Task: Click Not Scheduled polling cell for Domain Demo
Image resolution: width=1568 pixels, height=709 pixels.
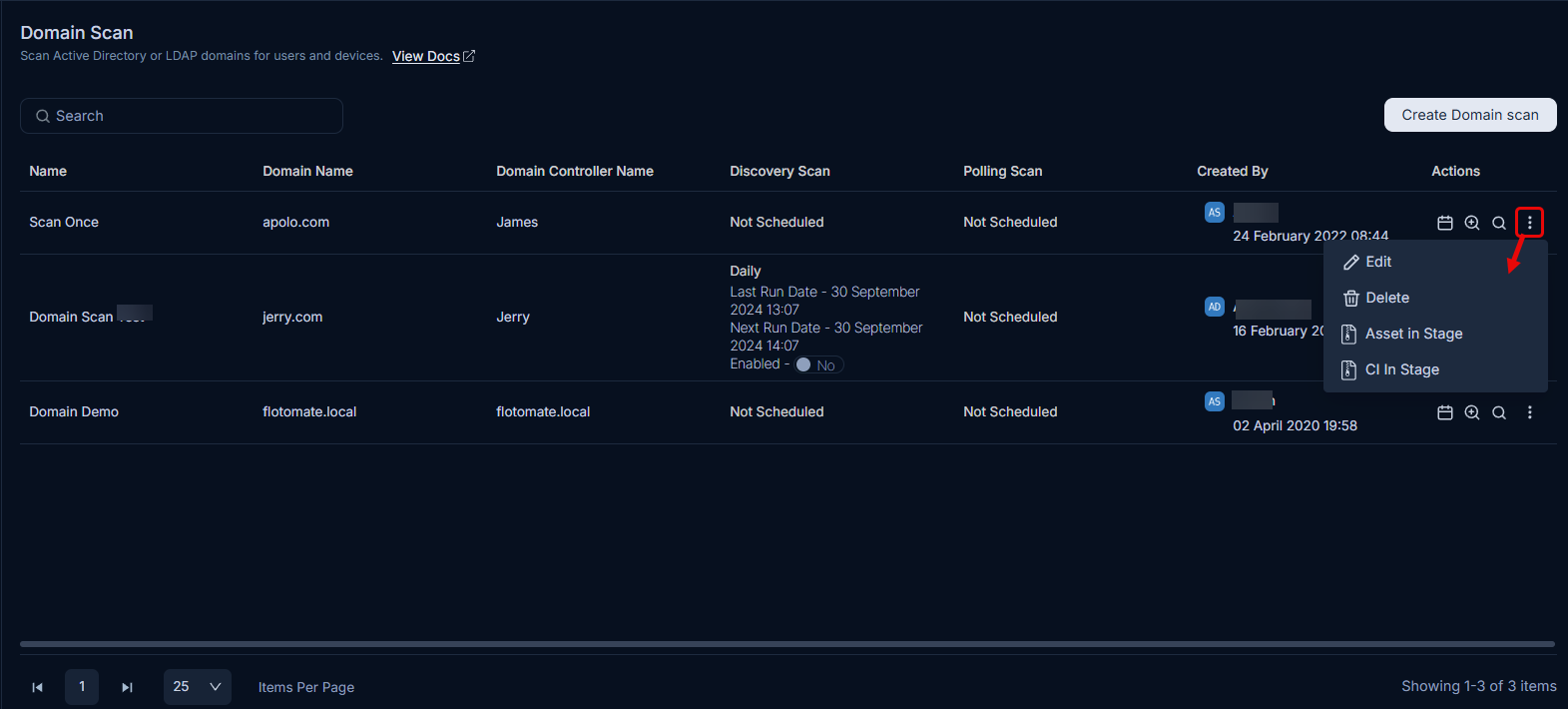Action: point(1010,411)
